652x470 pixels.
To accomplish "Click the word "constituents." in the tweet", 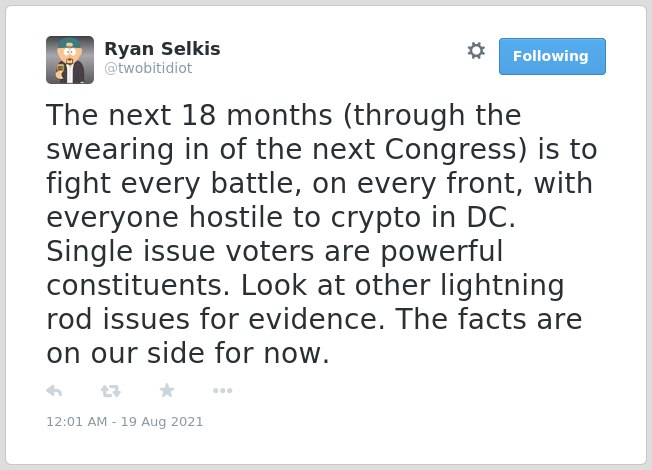I will 138,285.
